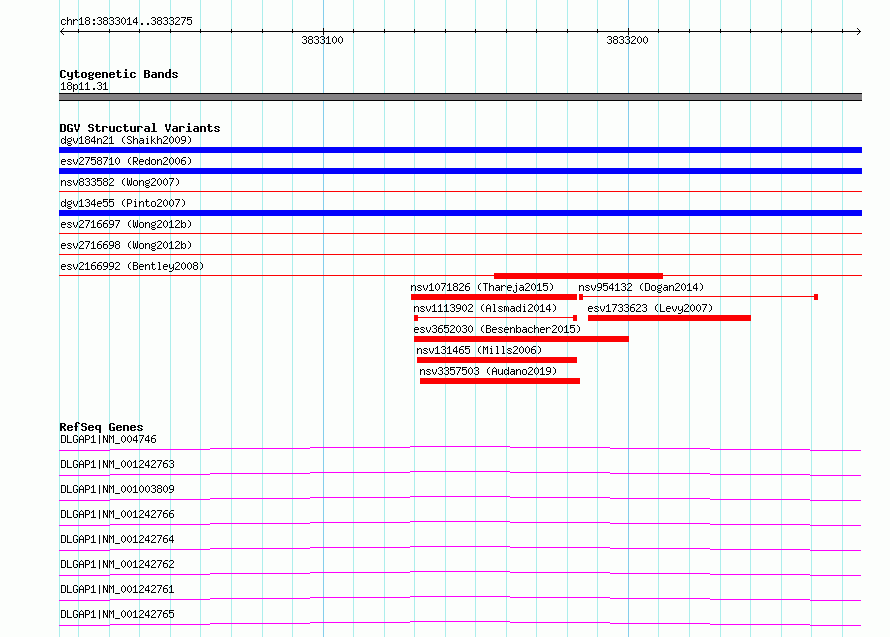
Task: Click the left arrow of the ruler
Action: click(x=63, y=32)
